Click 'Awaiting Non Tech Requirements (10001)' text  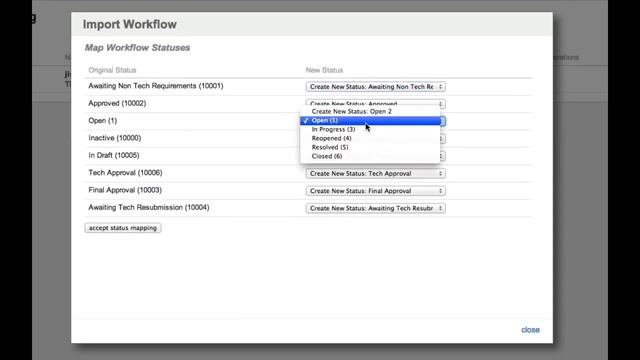point(156,86)
